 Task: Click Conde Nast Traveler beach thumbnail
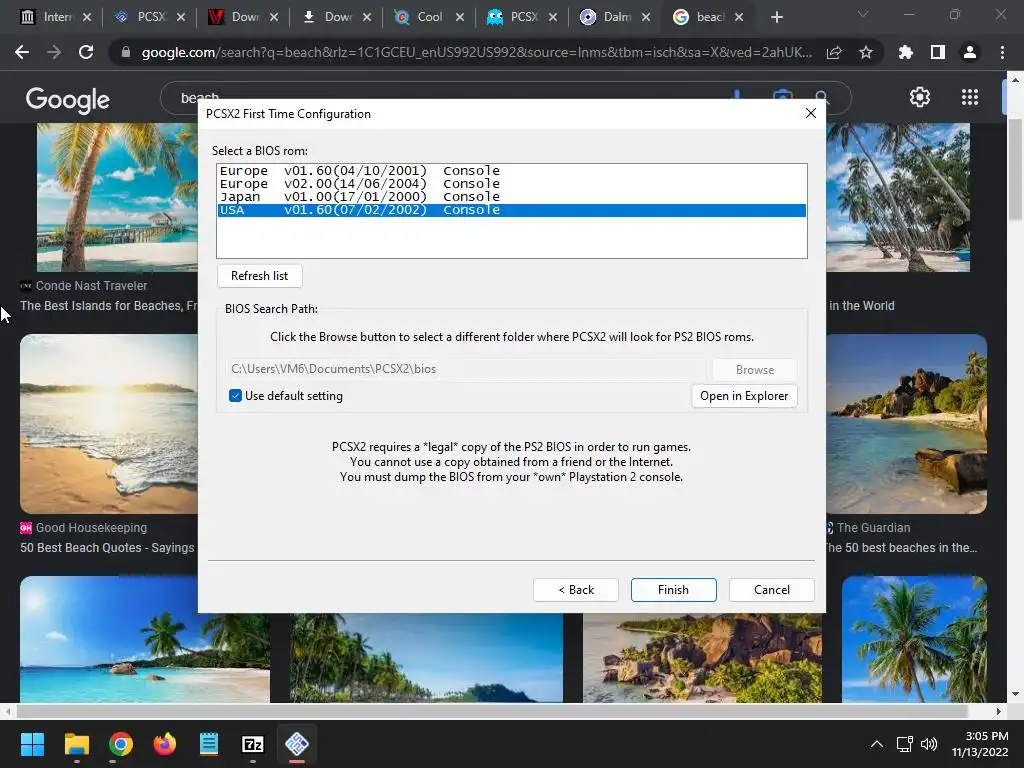(117, 197)
